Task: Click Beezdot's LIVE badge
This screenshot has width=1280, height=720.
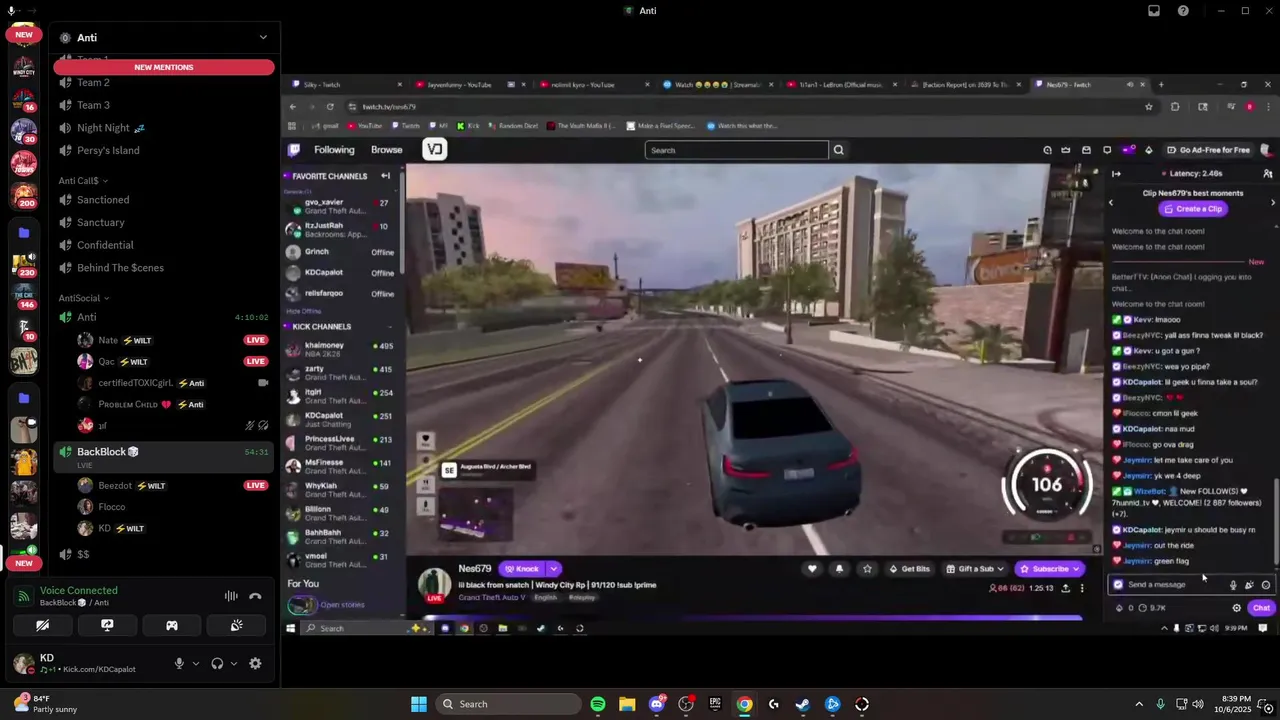Action: click(256, 485)
